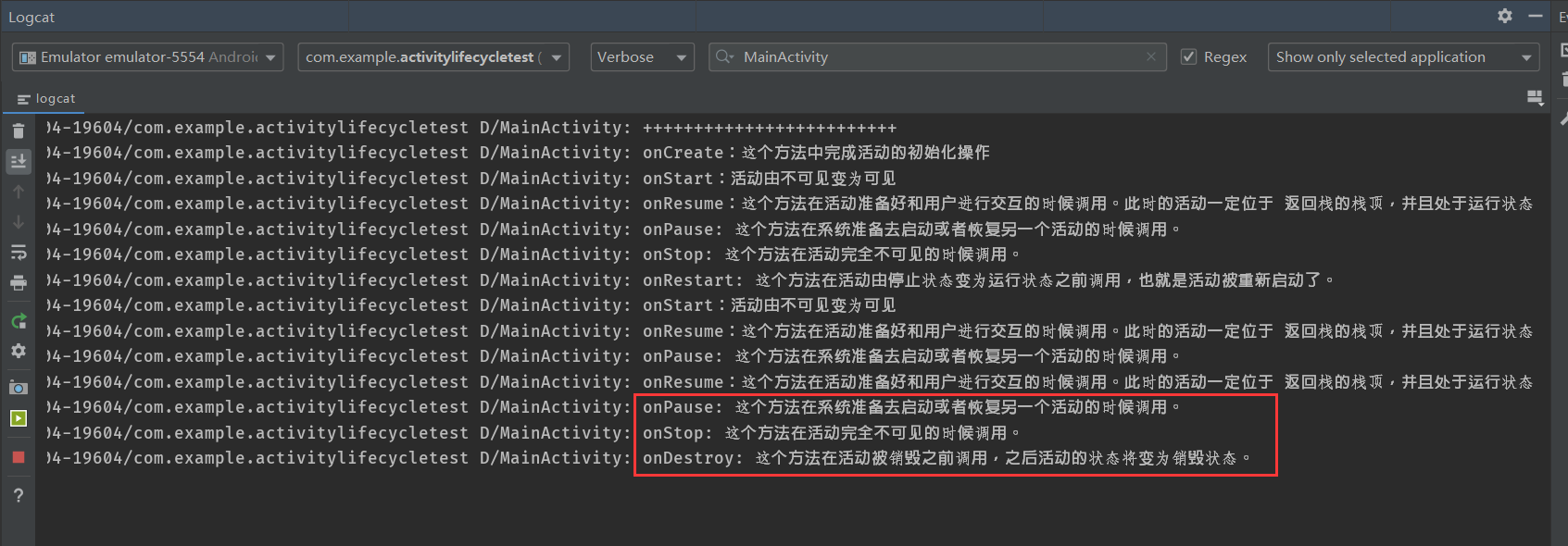The image size is (1568, 546).
Task: Restart logcat using green arrow icon
Action: pyautogui.click(x=18, y=321)
